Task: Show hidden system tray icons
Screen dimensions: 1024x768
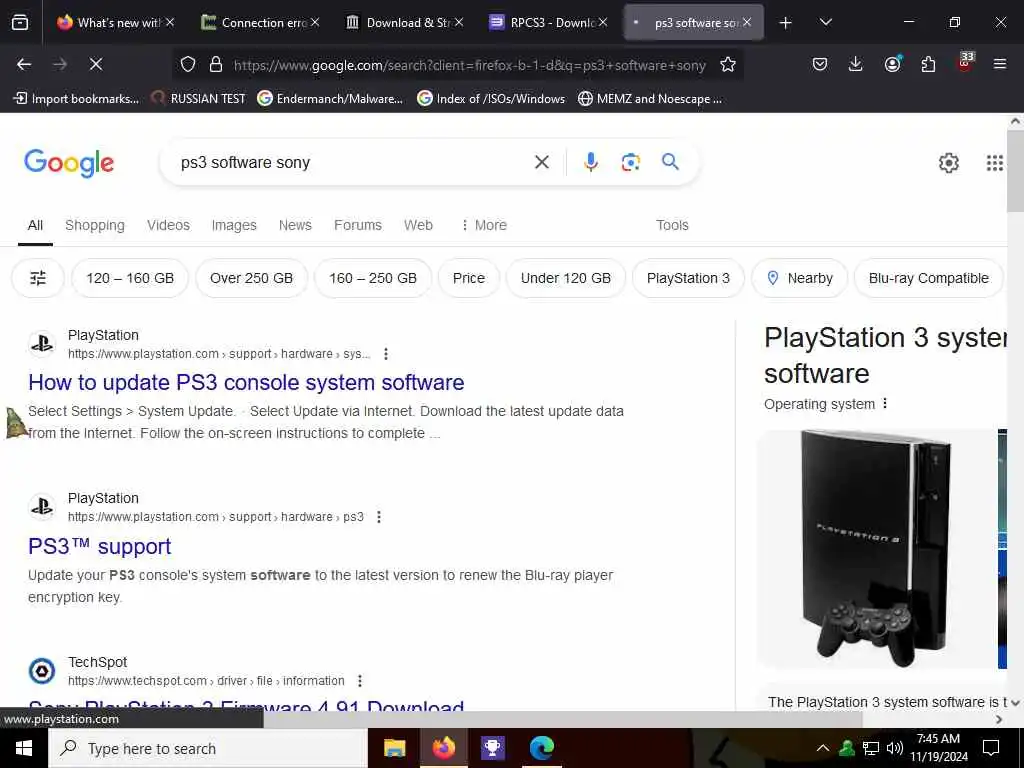Action: pyautogui.click(x=823, y=748)
